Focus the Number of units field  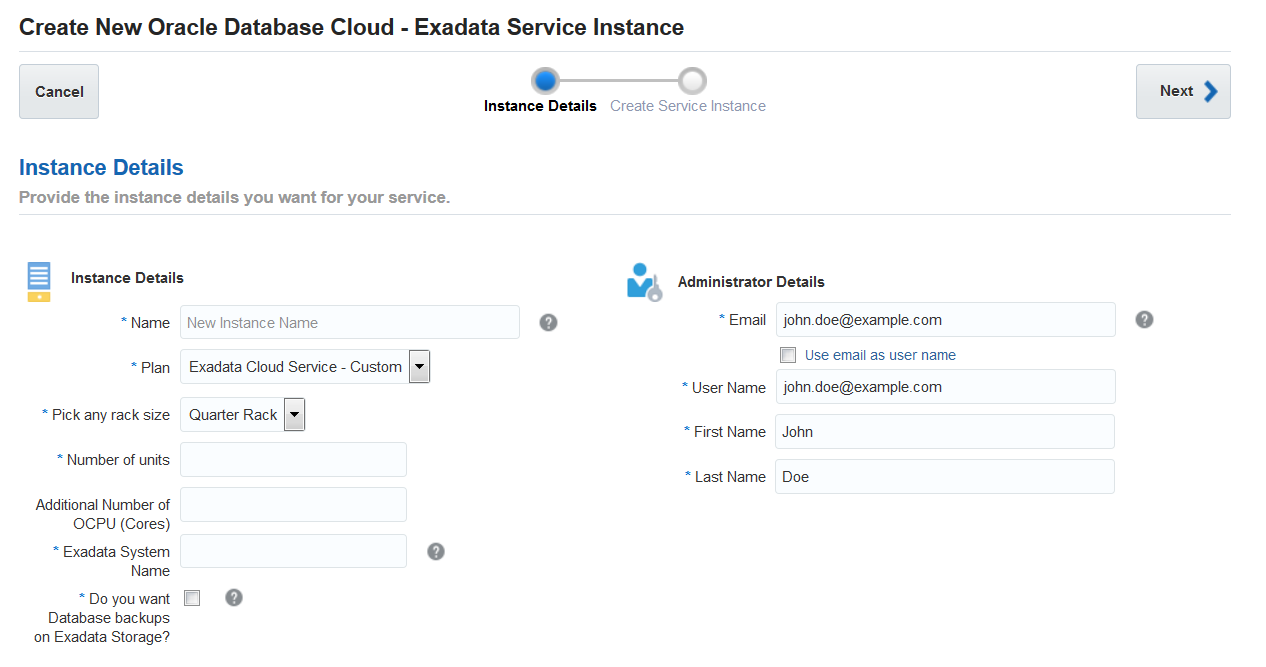293,459
